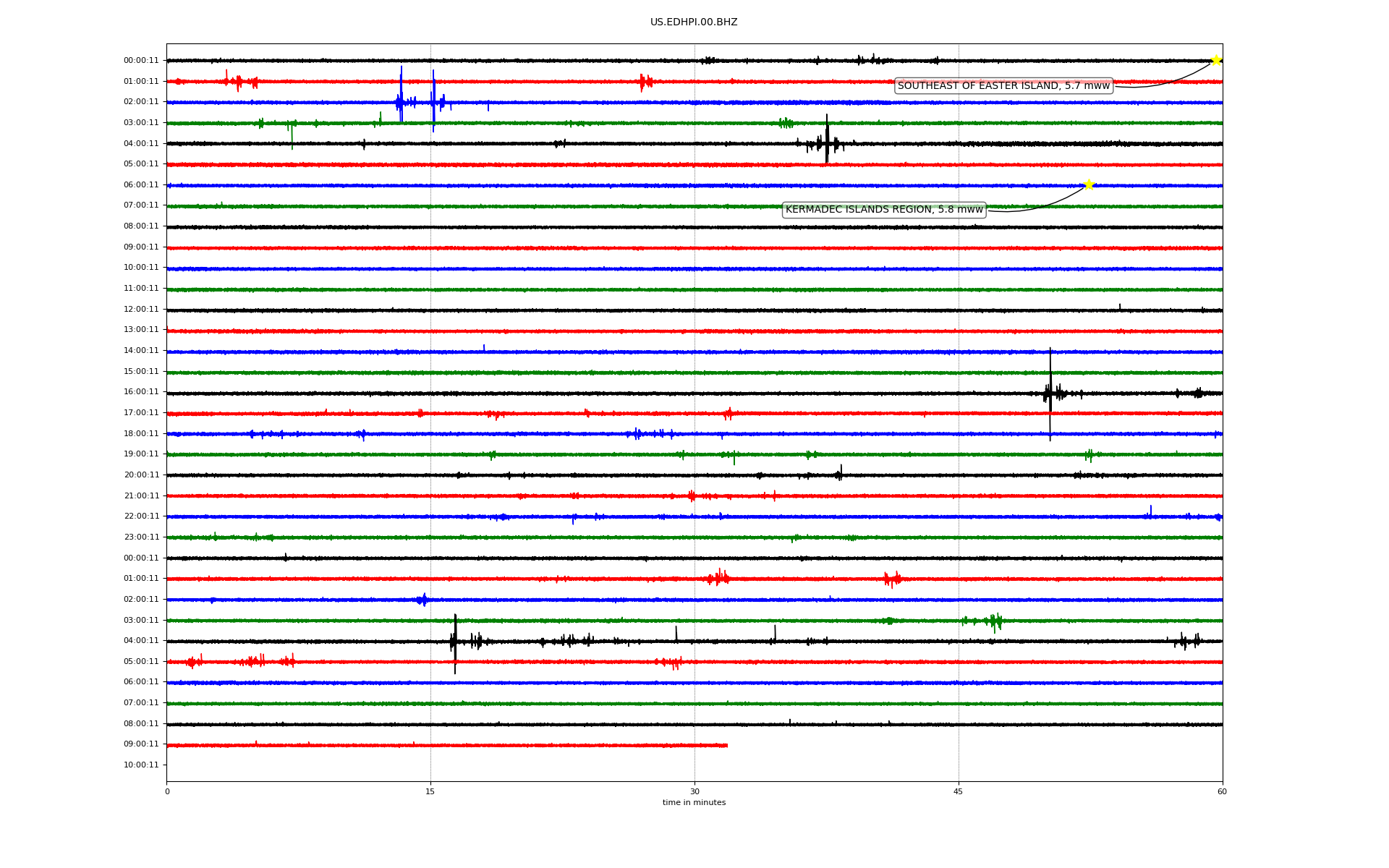1389x868 pixels.
Task: Click the large black spike on the 16:00:11 trace
Action: [1050, 393]
